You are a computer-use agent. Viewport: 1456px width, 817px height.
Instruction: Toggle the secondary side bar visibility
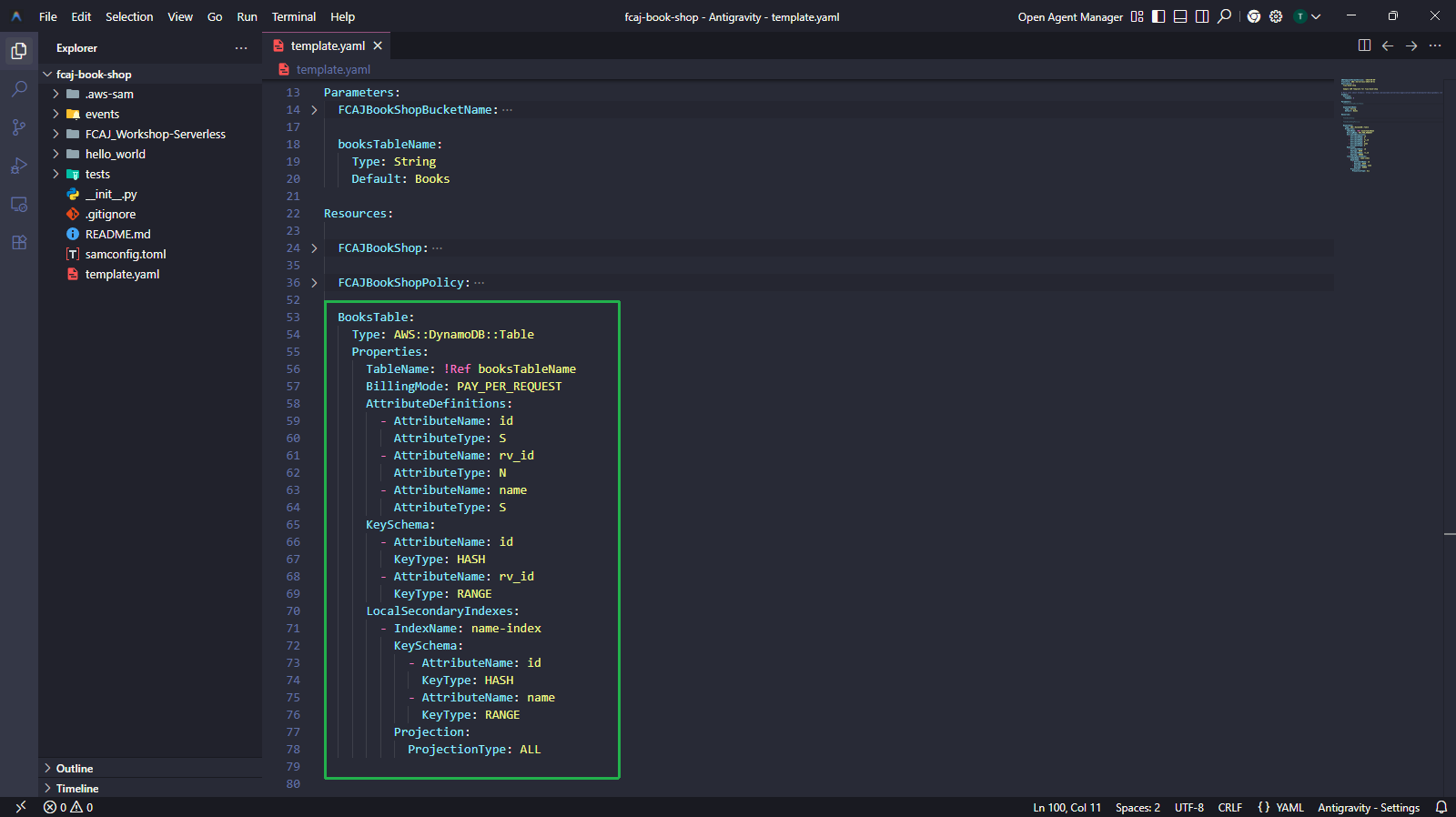1202,16
